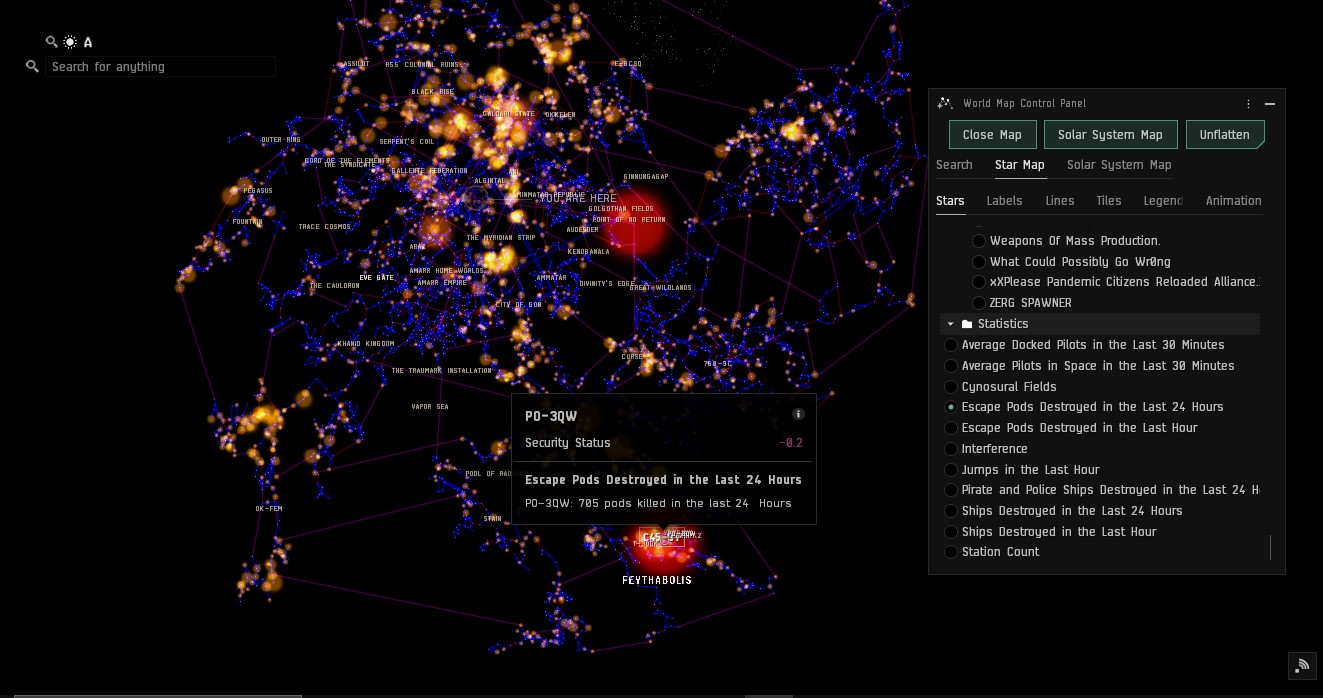Focus the 'Search for anything' input field
This screenshot has height=698, width=1323.
tap(160, 67)
